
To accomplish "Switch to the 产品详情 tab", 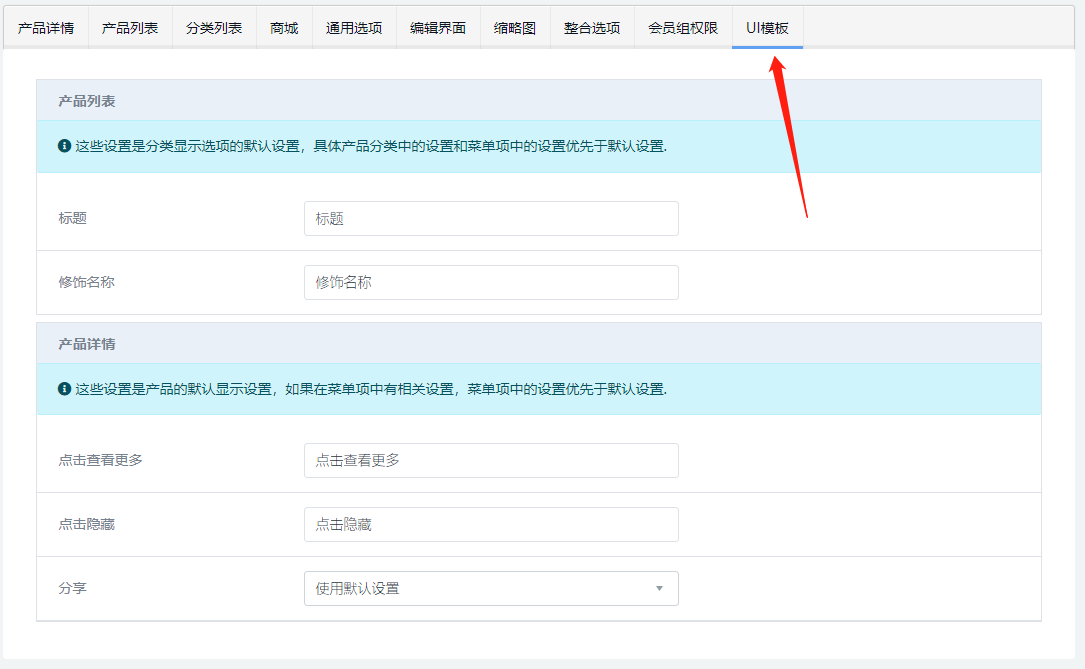I will click(45, 28).
